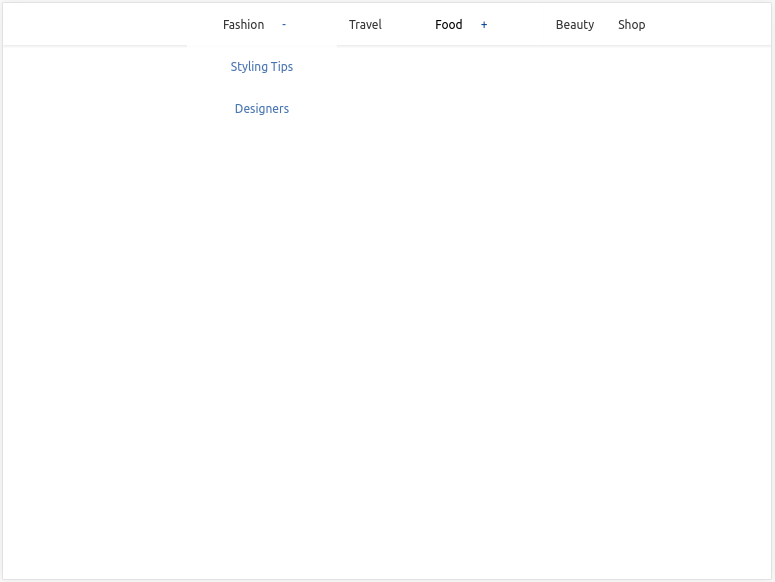This screenshot has width=775, height=582.
Task: Hide the Fashion dropdown items
Action: 284,25
